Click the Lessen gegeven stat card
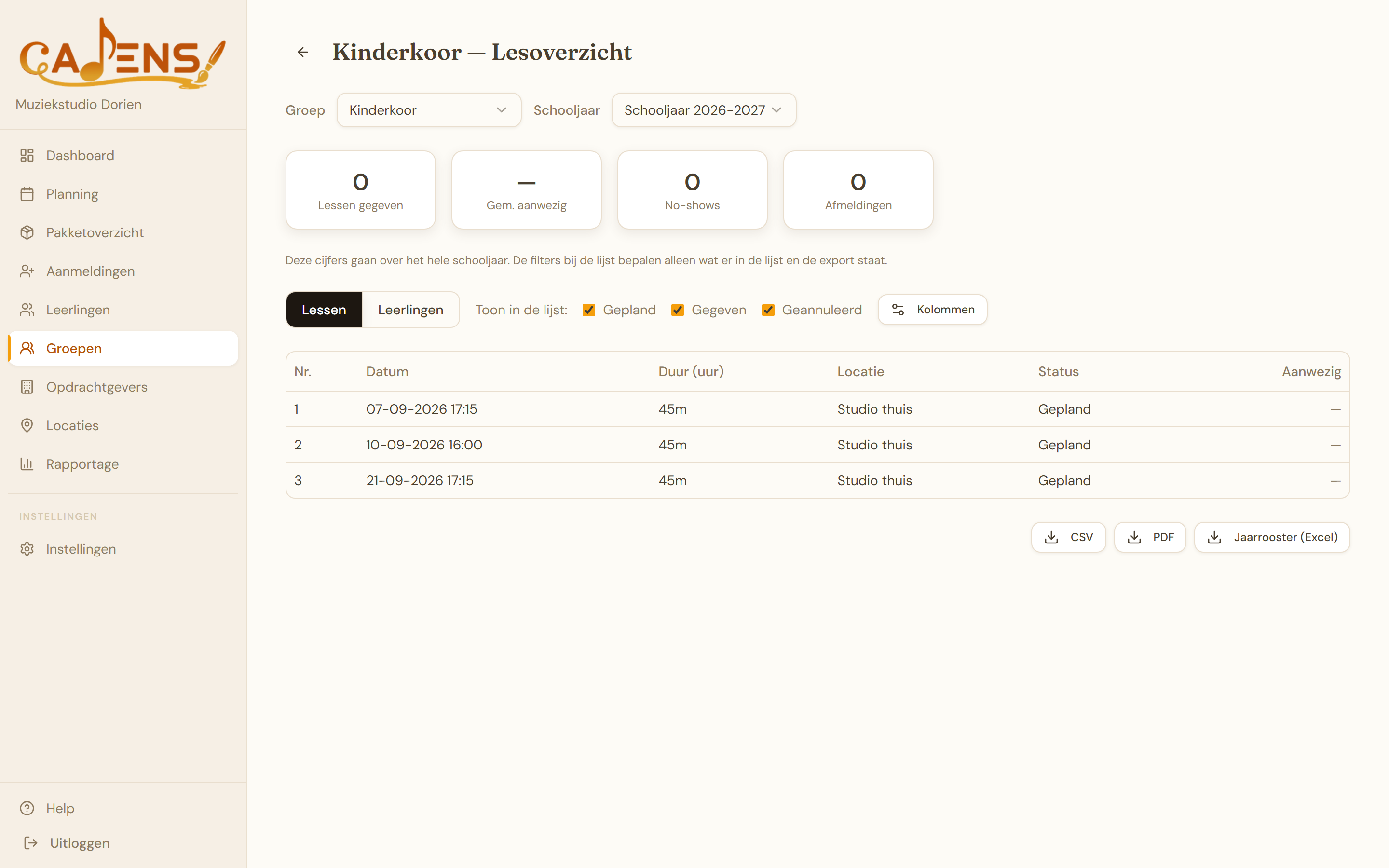This screenshot has height=868, width=1389. (360, 190)
